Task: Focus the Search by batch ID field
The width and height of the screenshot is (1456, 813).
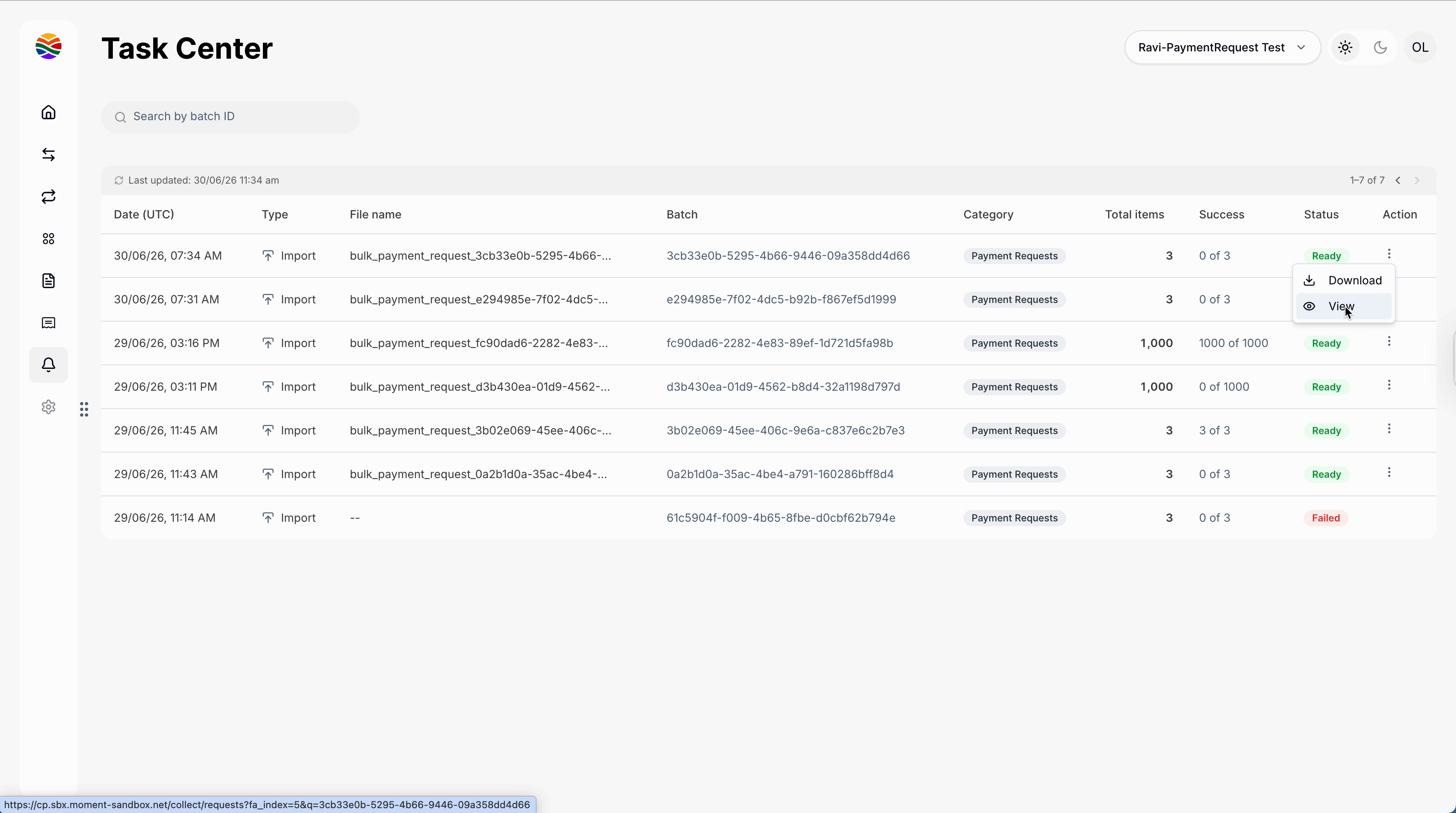Action: tap(231, 117)
